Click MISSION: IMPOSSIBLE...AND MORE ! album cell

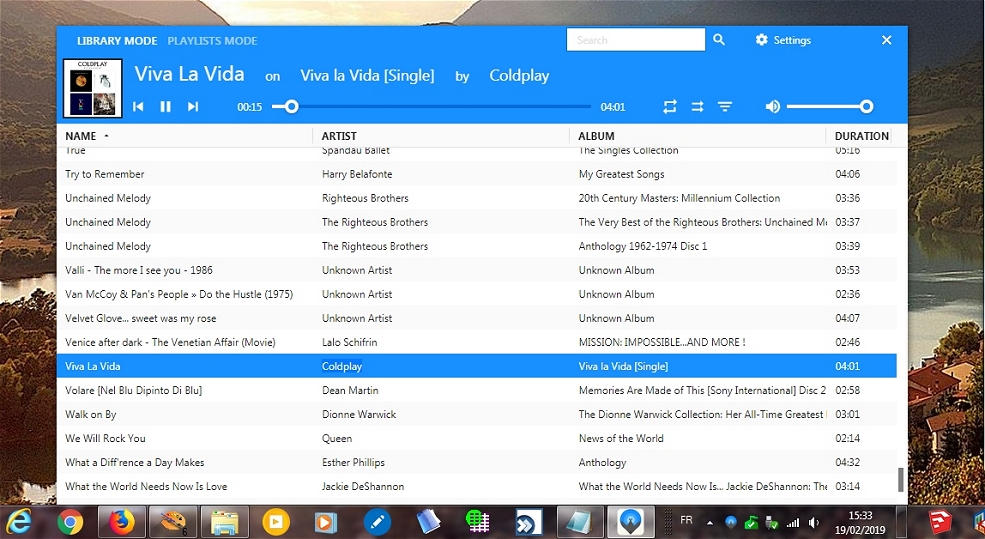[x=661, y=342]
